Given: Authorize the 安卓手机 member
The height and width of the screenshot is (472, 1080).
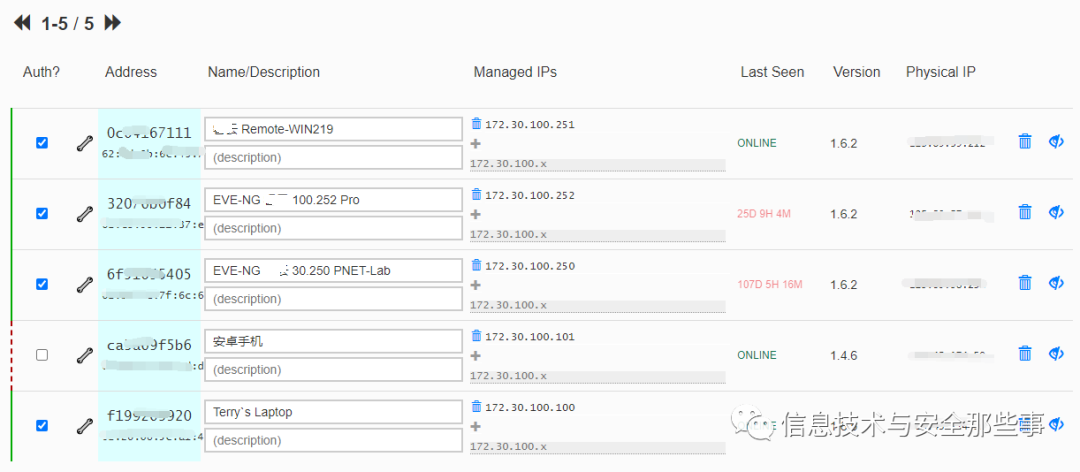Looking at the screenshot, I should click(42, 355).
